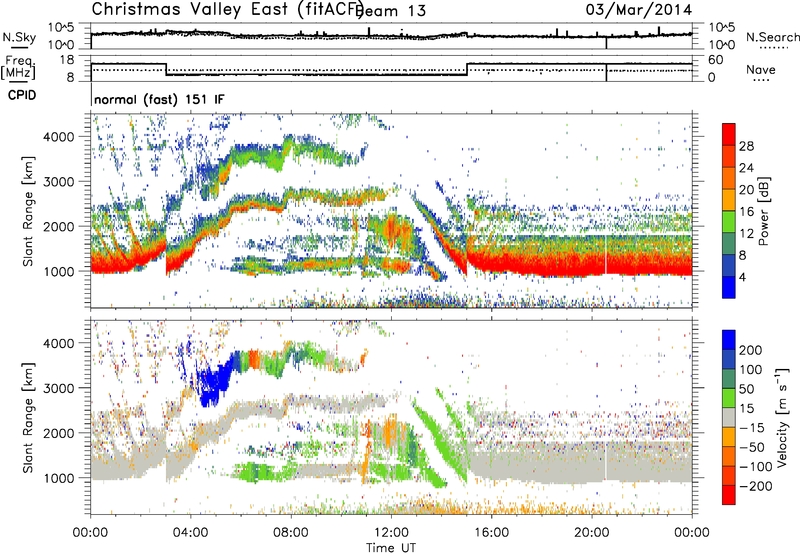Click the '4000' tick of the power panel

click(x=58, y=137)
